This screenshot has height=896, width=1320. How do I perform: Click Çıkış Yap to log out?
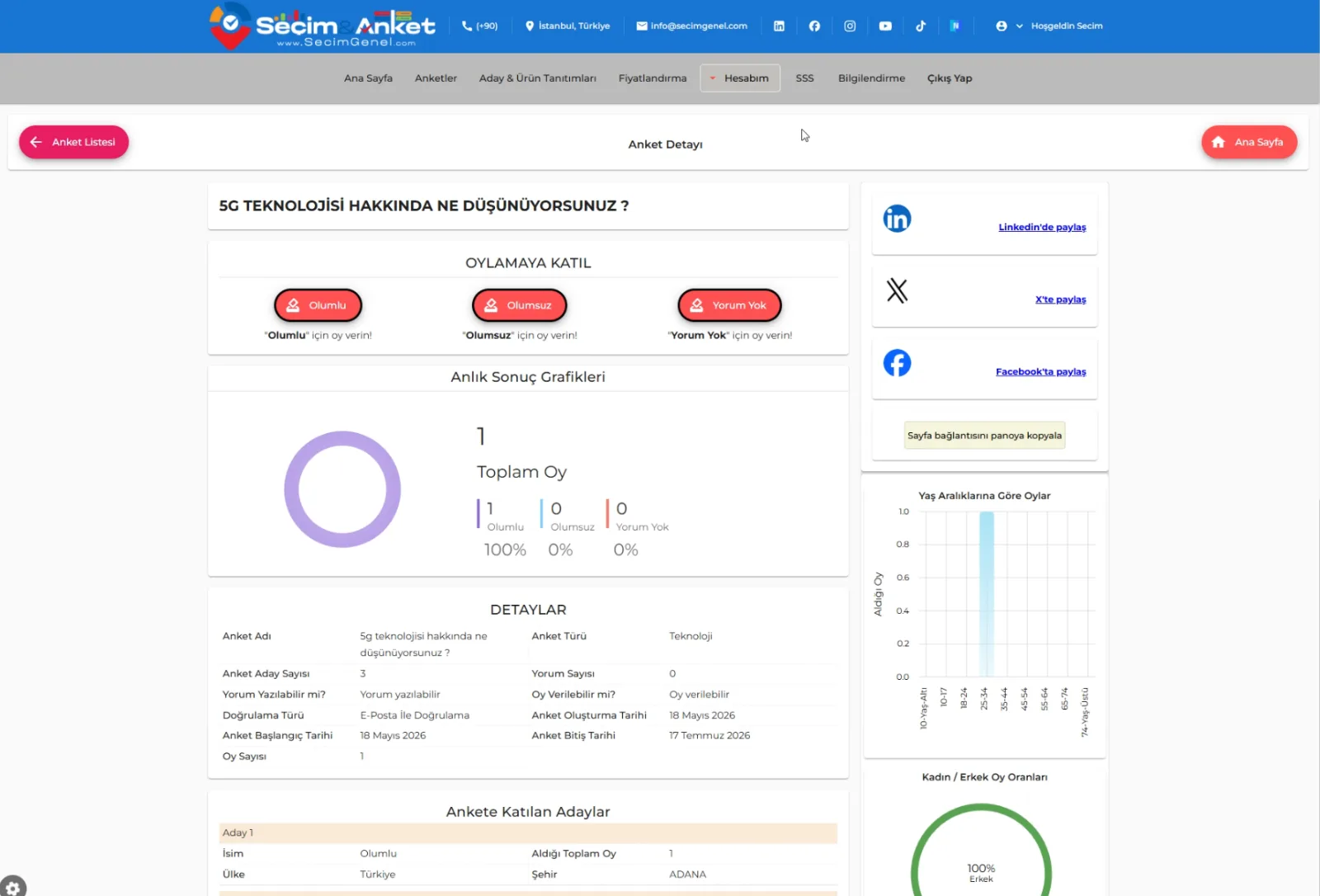pos(950,78)
